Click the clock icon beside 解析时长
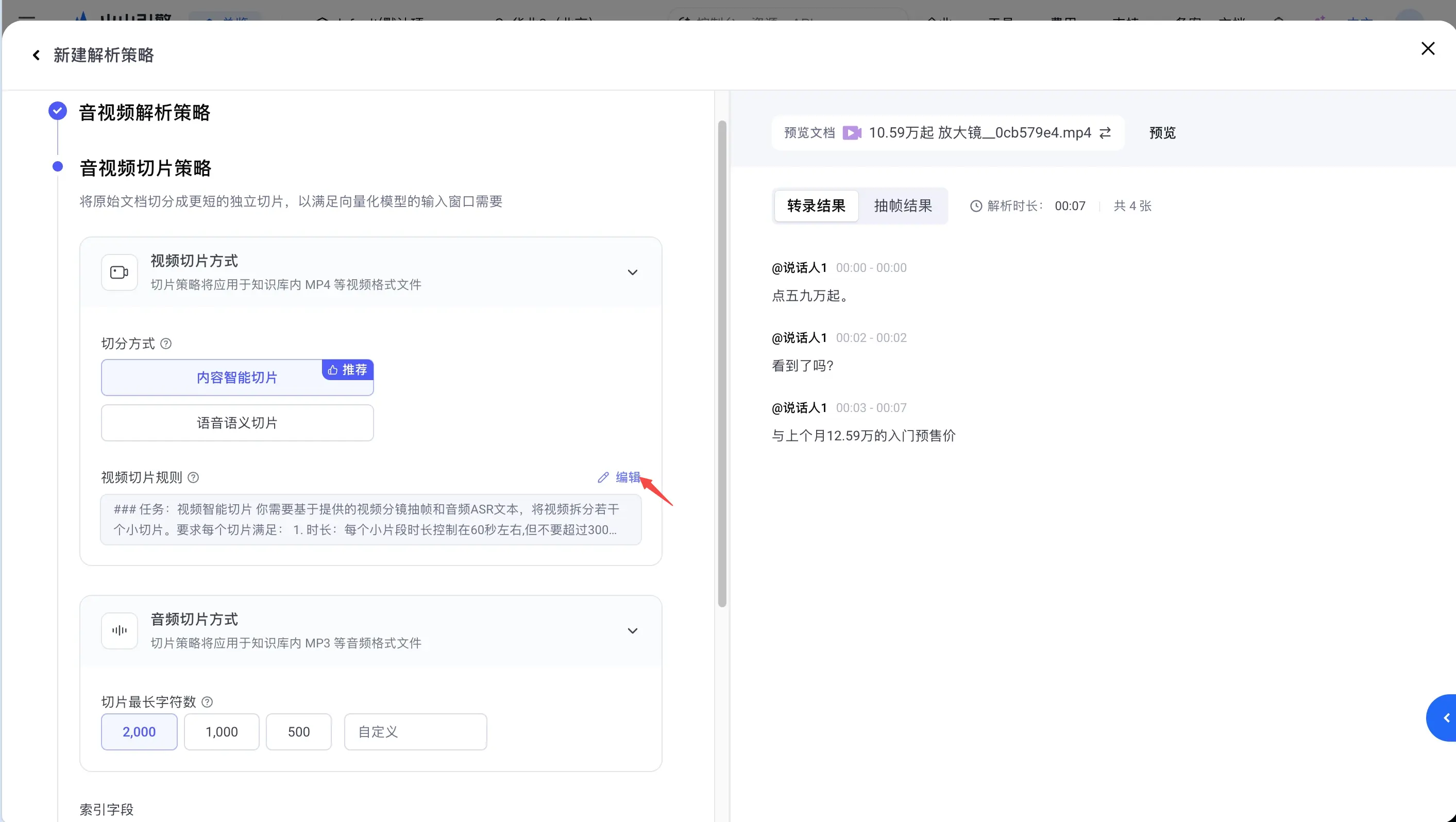 [976, 206]
